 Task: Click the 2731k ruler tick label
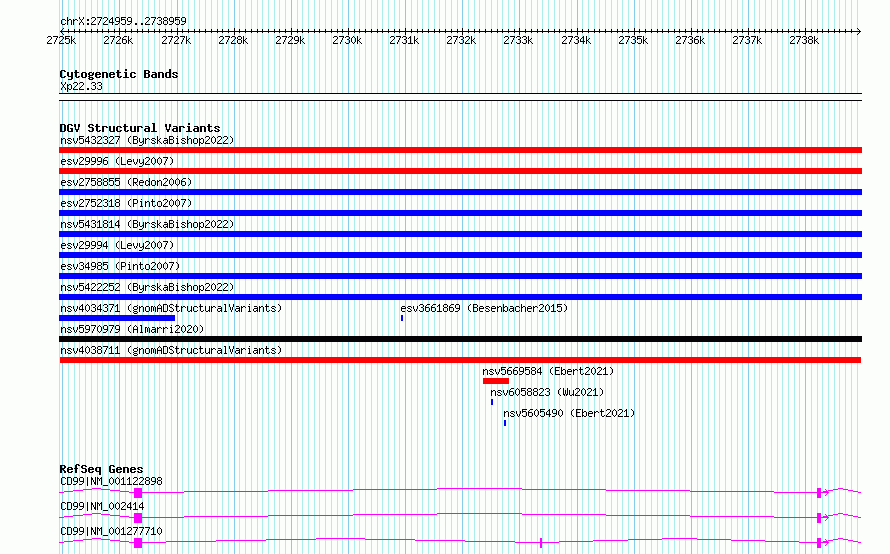click(404, 40)
